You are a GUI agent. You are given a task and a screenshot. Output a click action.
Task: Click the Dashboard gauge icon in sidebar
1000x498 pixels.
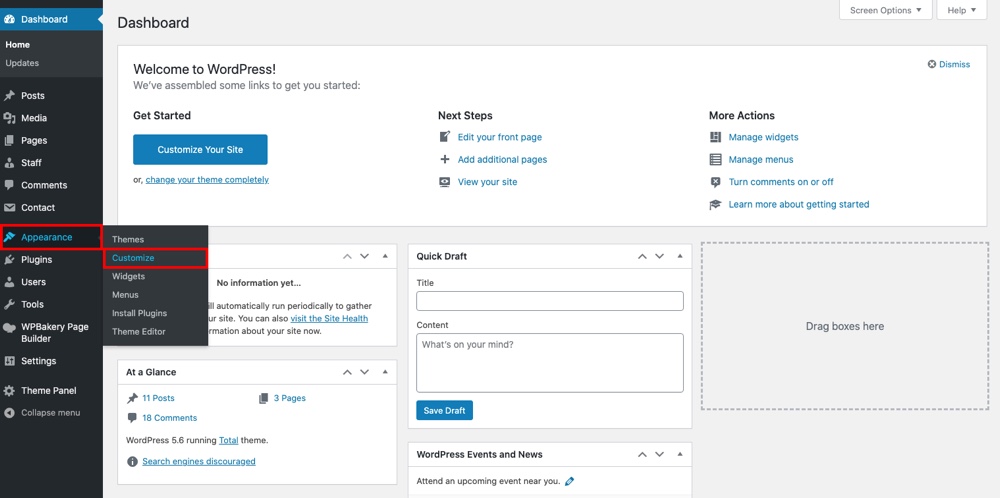click(9, 19)
